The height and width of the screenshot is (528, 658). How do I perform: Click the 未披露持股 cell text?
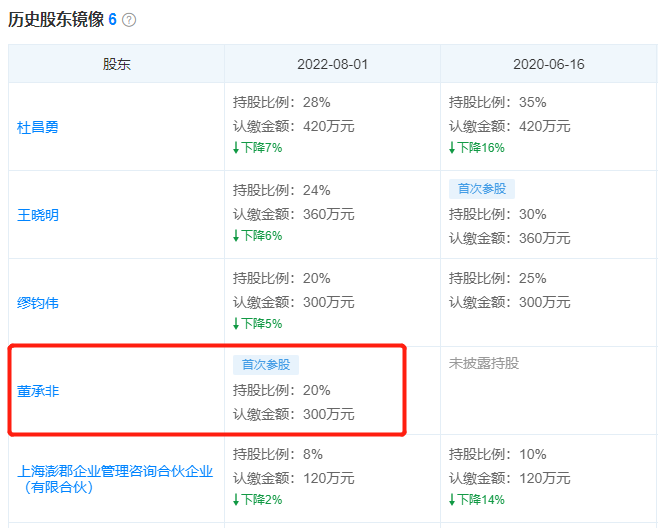[484, 364]
